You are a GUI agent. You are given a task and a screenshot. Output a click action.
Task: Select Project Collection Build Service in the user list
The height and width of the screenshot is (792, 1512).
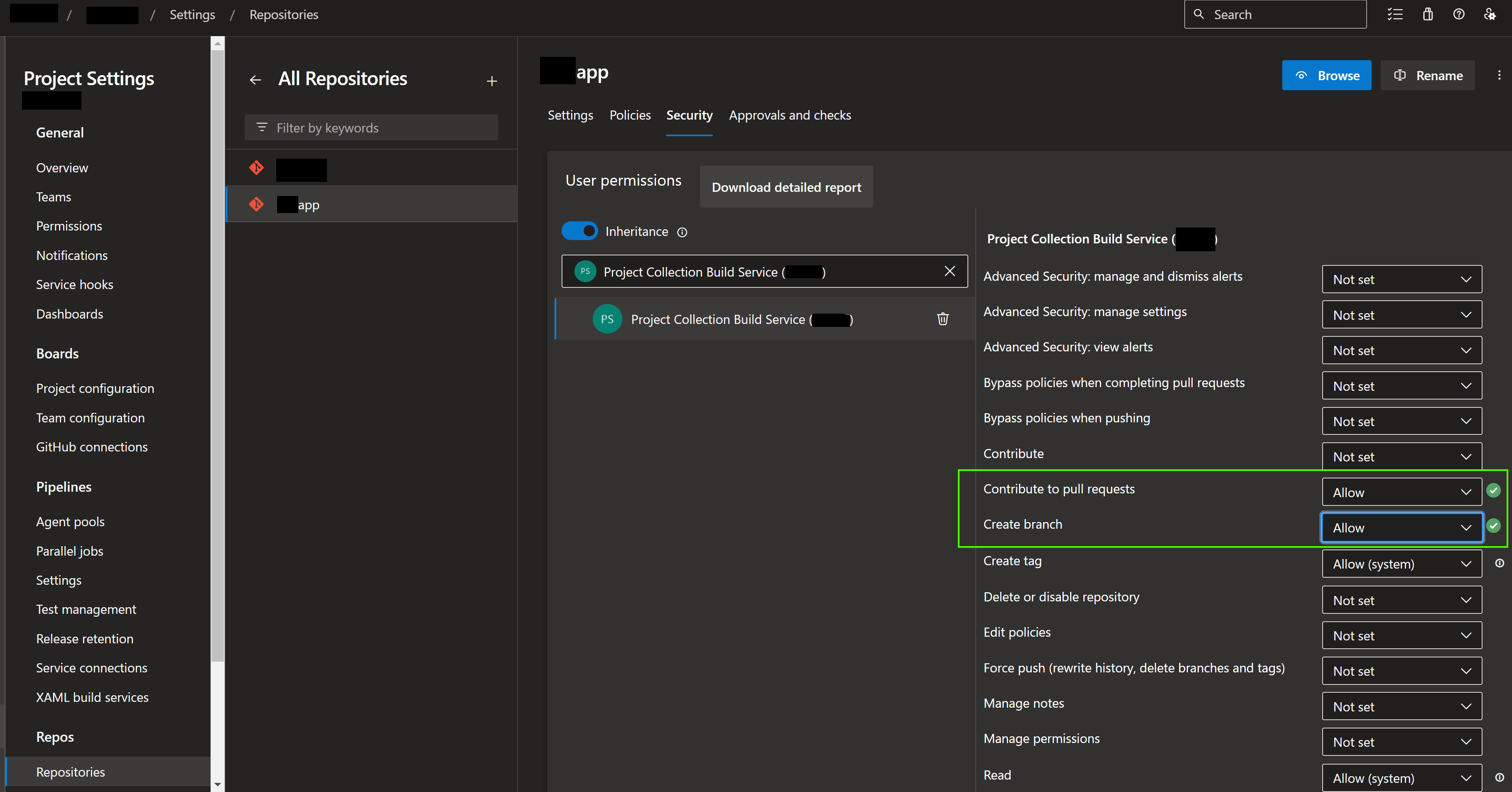click(765, 319)
